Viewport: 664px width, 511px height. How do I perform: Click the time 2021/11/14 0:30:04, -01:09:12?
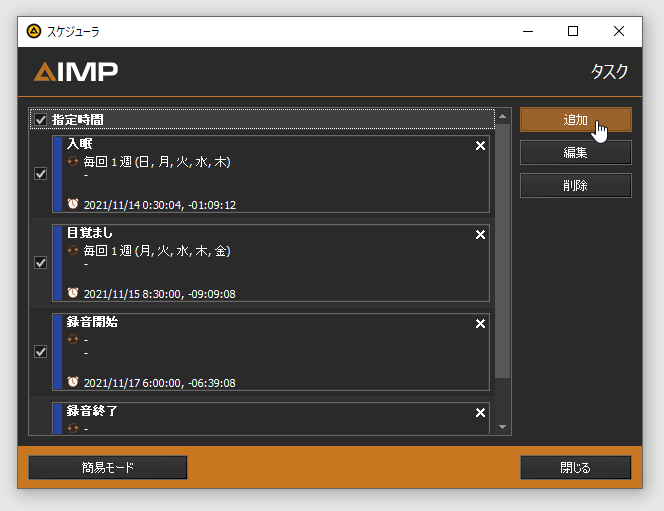(160, 205)
